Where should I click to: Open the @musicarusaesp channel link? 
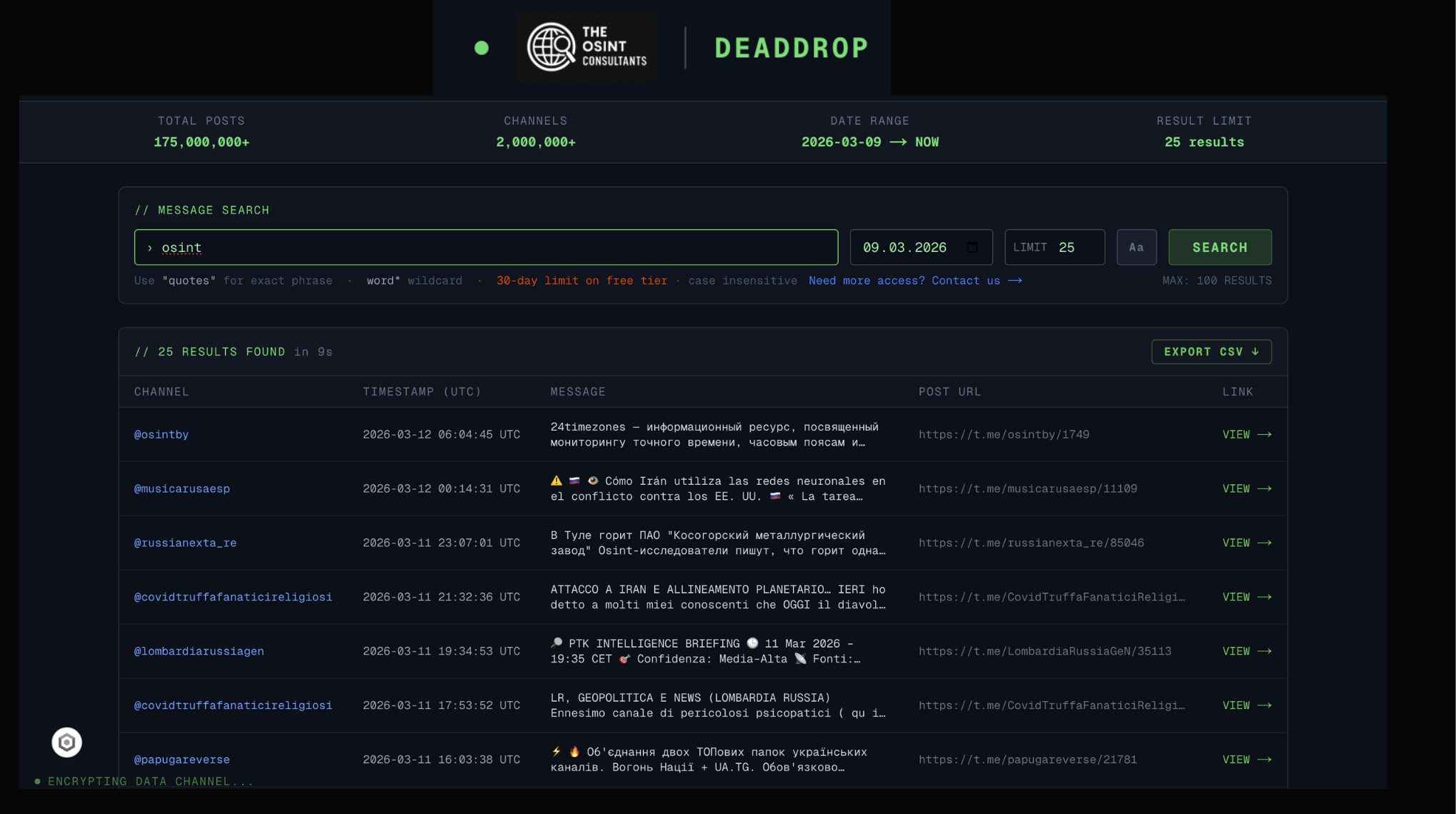pos(182,488)
